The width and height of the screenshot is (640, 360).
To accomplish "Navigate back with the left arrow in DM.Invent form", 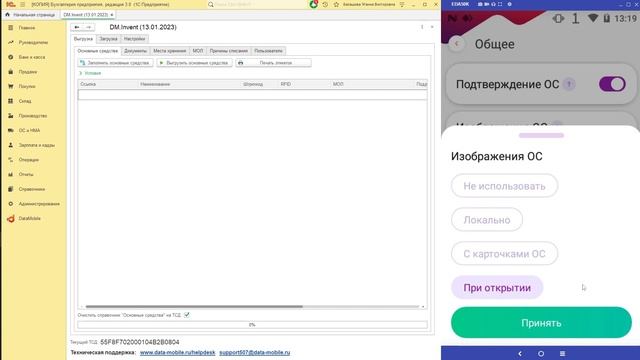I will (77, 27).
